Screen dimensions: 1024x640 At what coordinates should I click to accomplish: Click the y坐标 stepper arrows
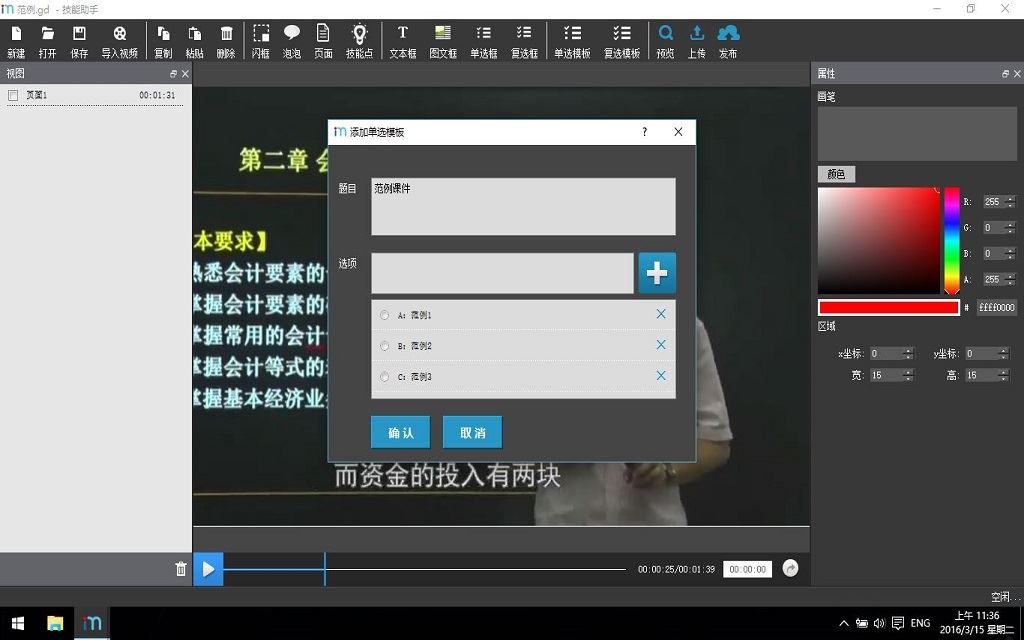pyautogui.click(x=1004, y=353)
